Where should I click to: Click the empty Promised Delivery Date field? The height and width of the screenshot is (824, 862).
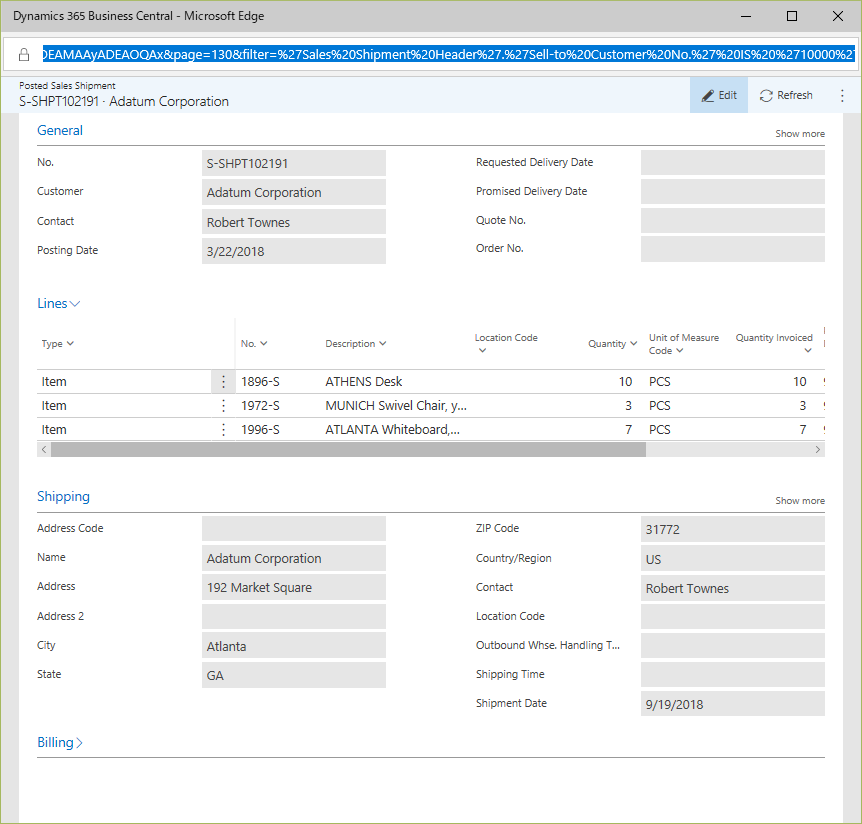733,191
